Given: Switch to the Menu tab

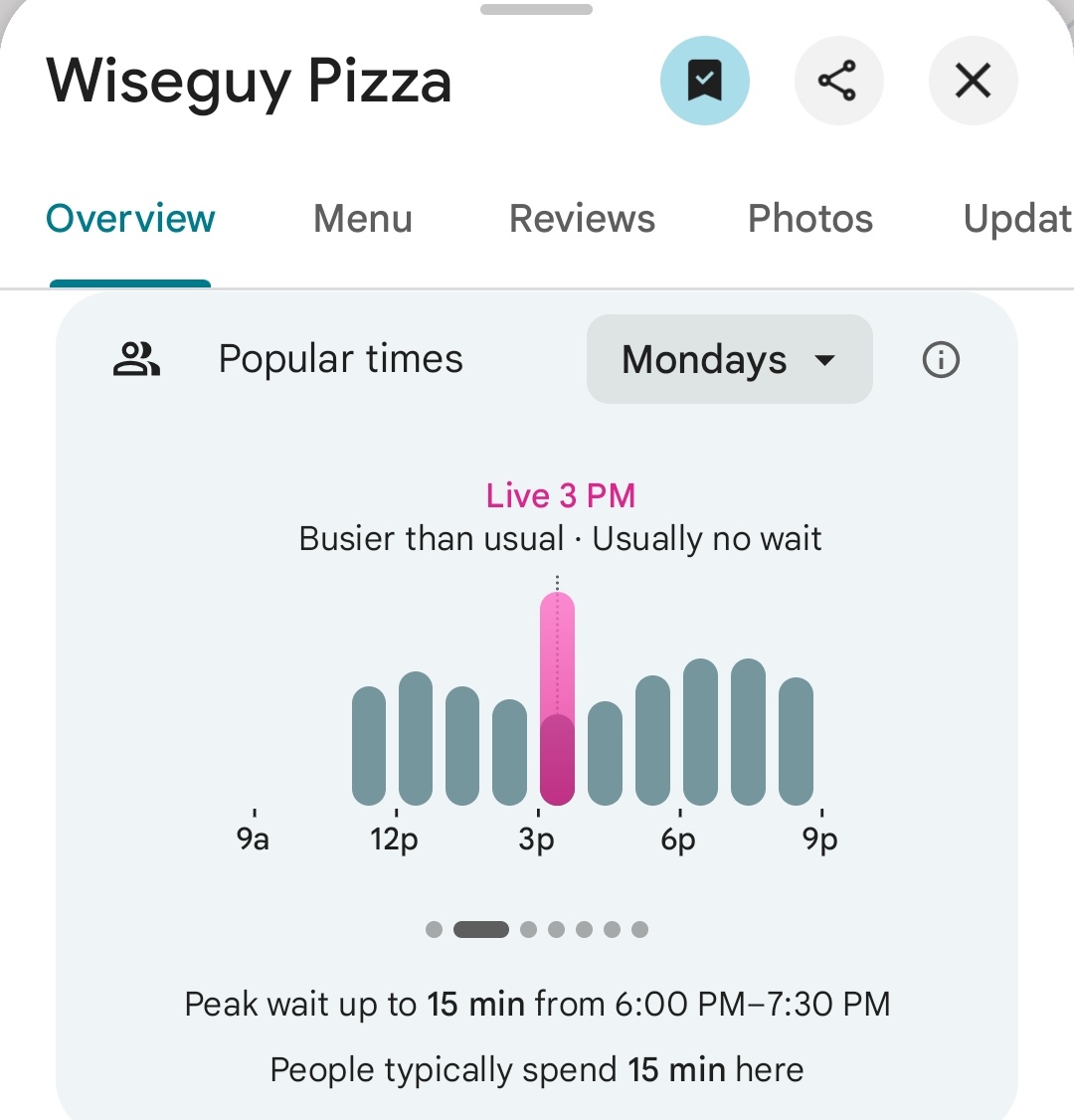Looking at the screenshot, I should point(363,219).
